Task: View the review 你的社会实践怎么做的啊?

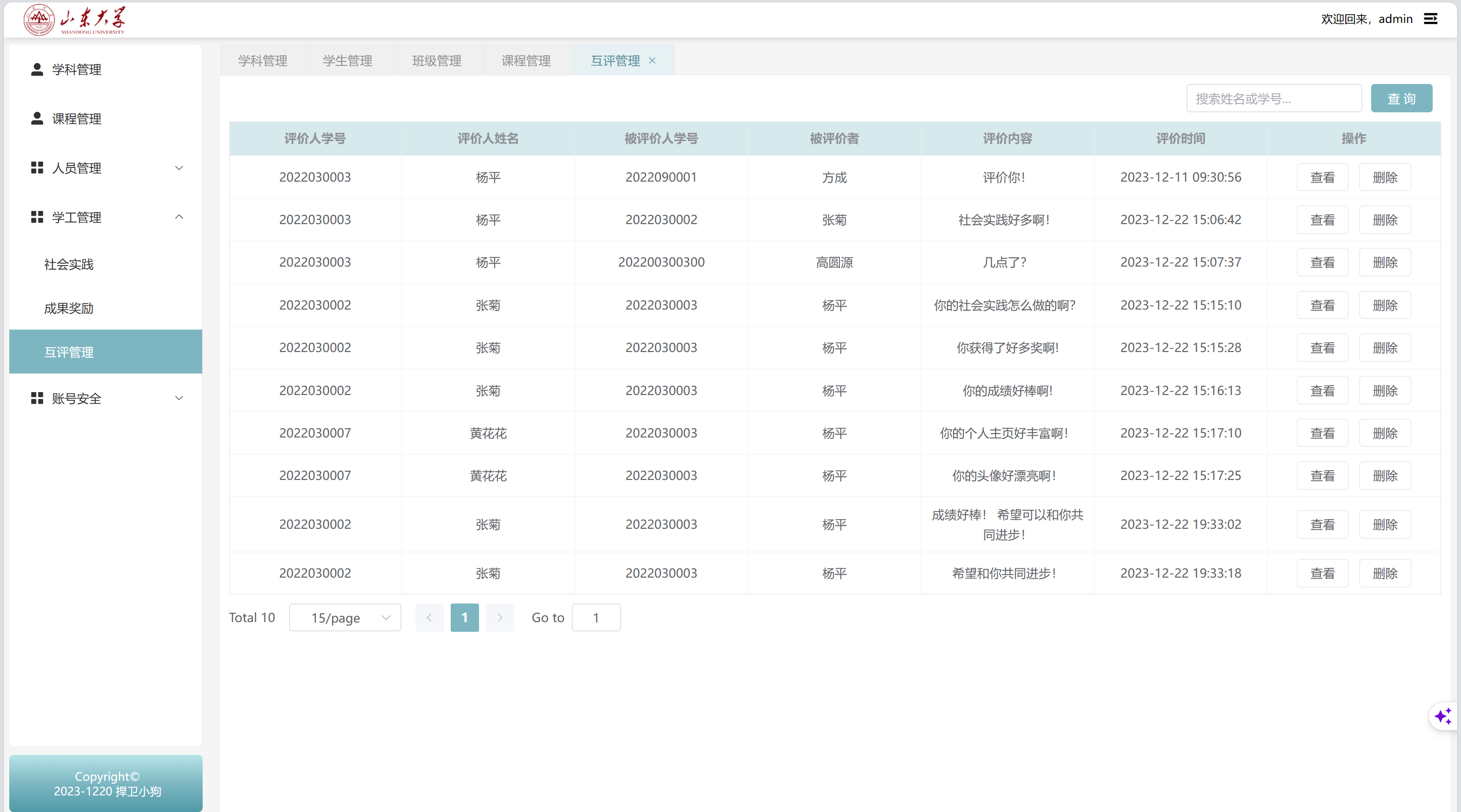Action: (x=1322, y=305)
